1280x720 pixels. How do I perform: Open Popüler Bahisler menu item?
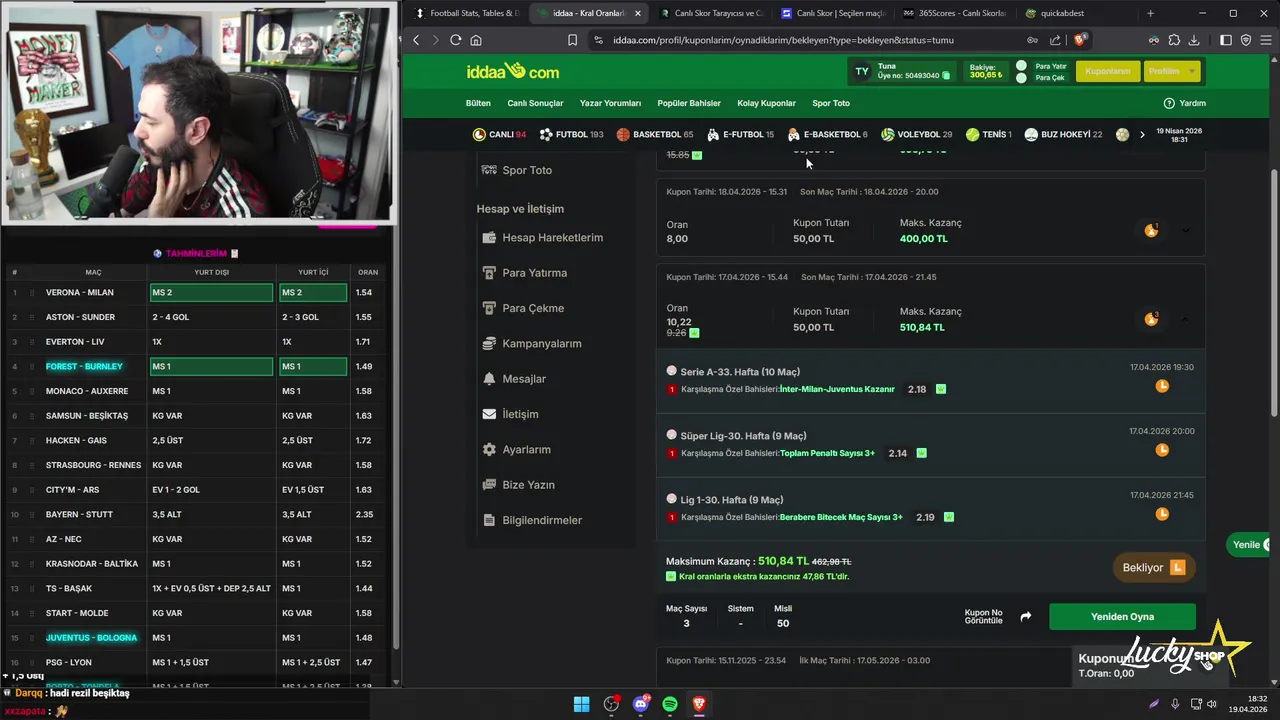(689, 103)
